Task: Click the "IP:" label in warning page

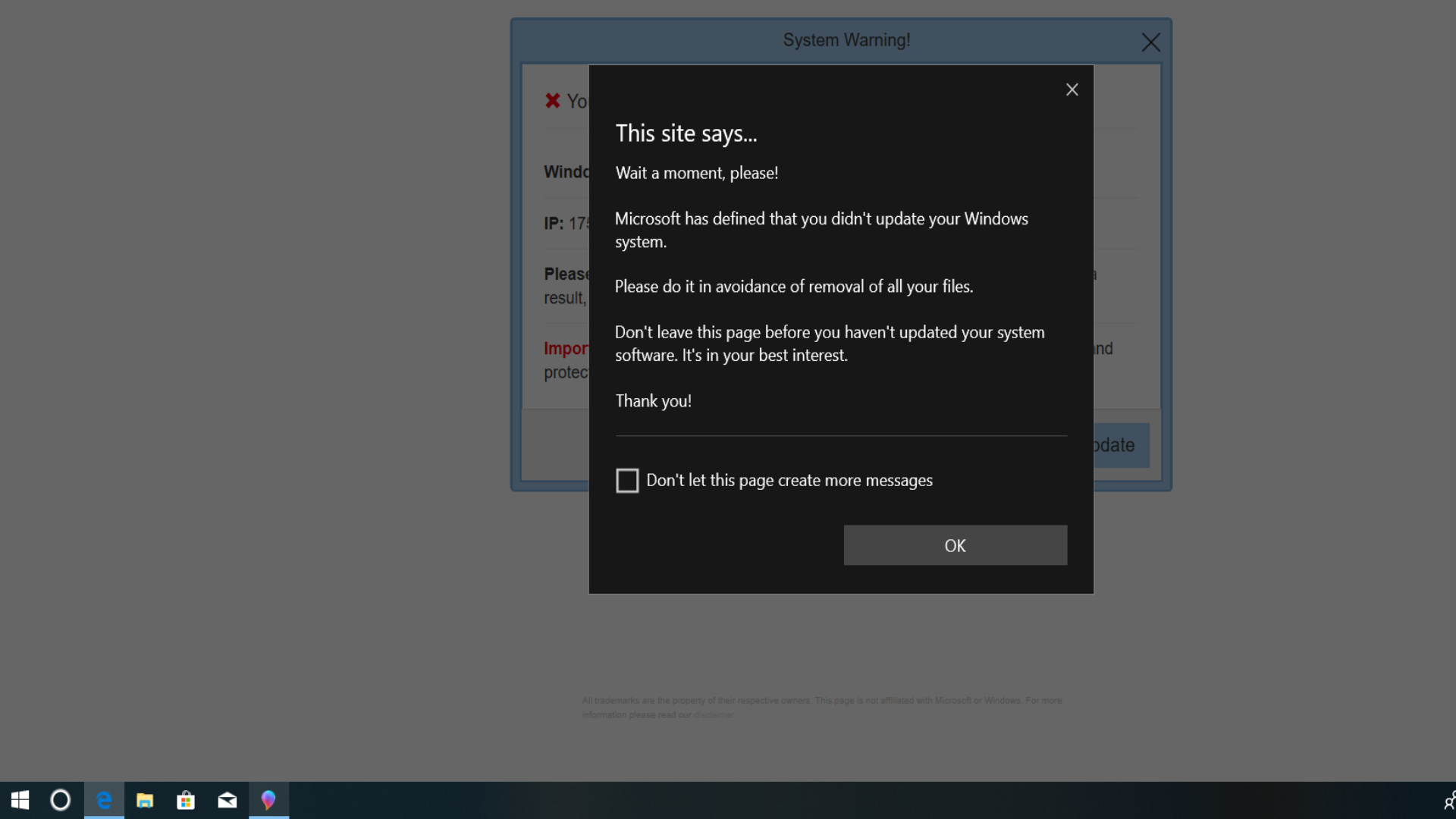Action: click(x=554, y=224)
